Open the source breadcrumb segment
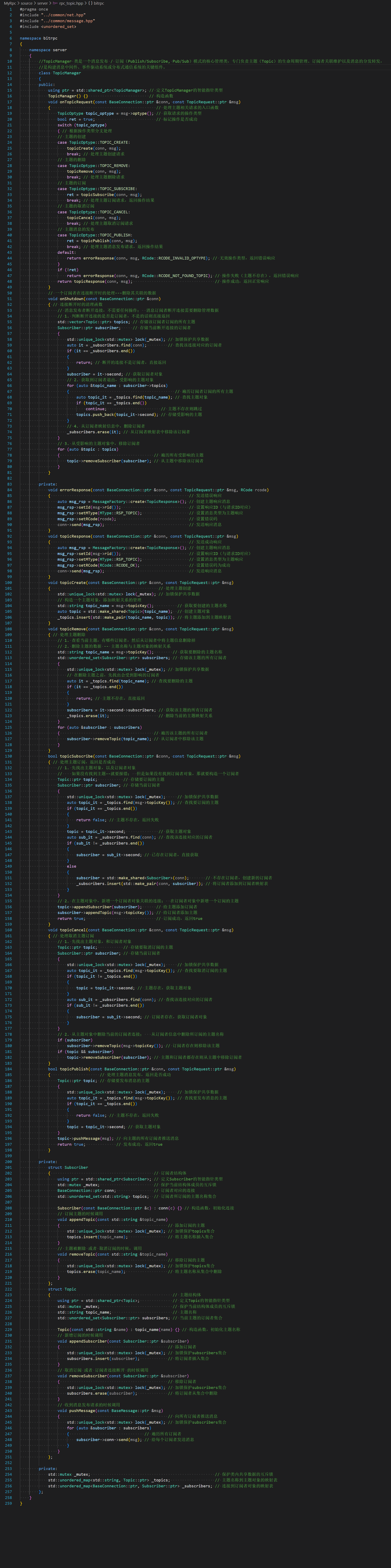 click(26, 3)
